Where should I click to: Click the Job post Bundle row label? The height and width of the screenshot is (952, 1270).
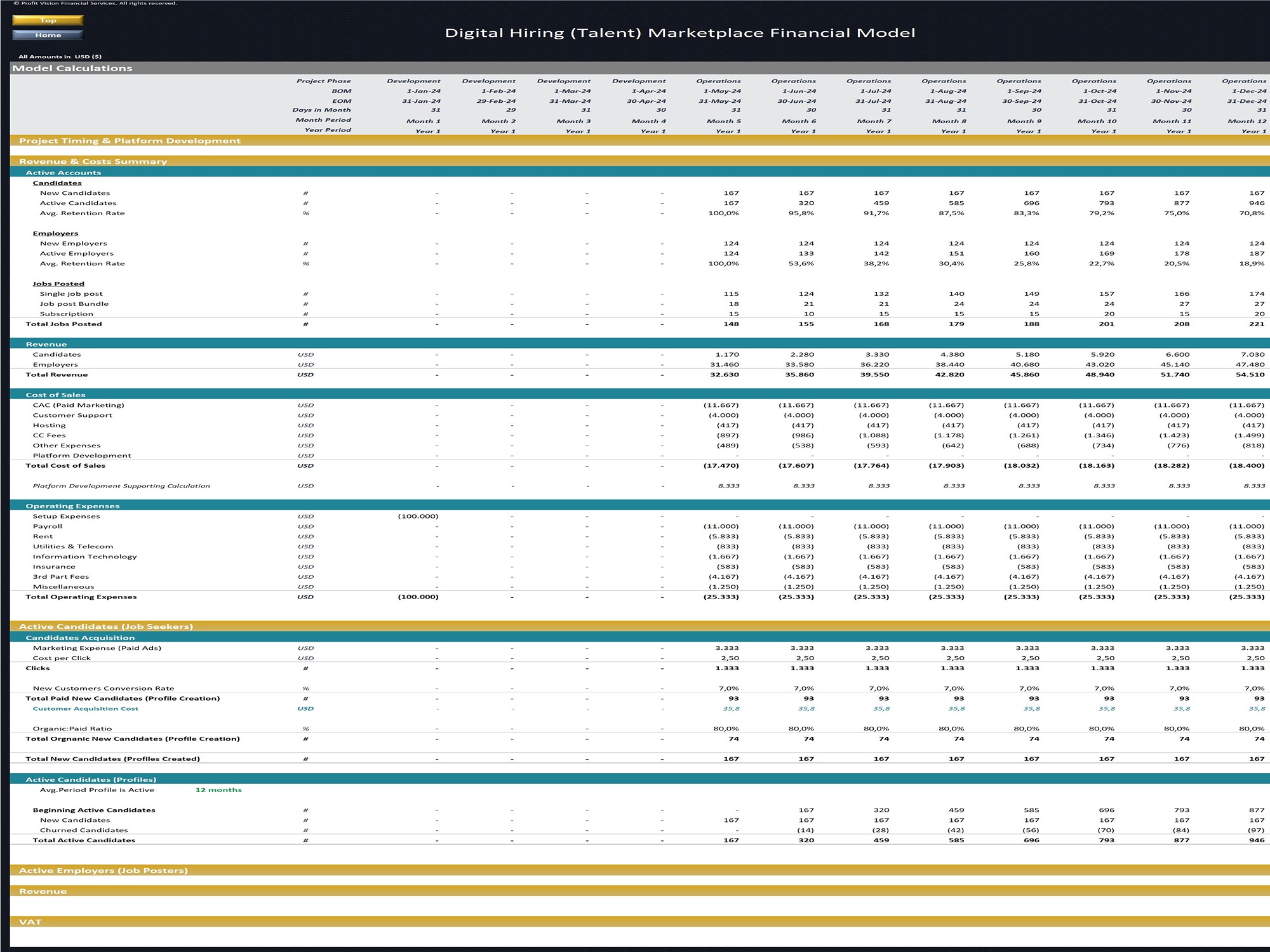click(74, 304)
